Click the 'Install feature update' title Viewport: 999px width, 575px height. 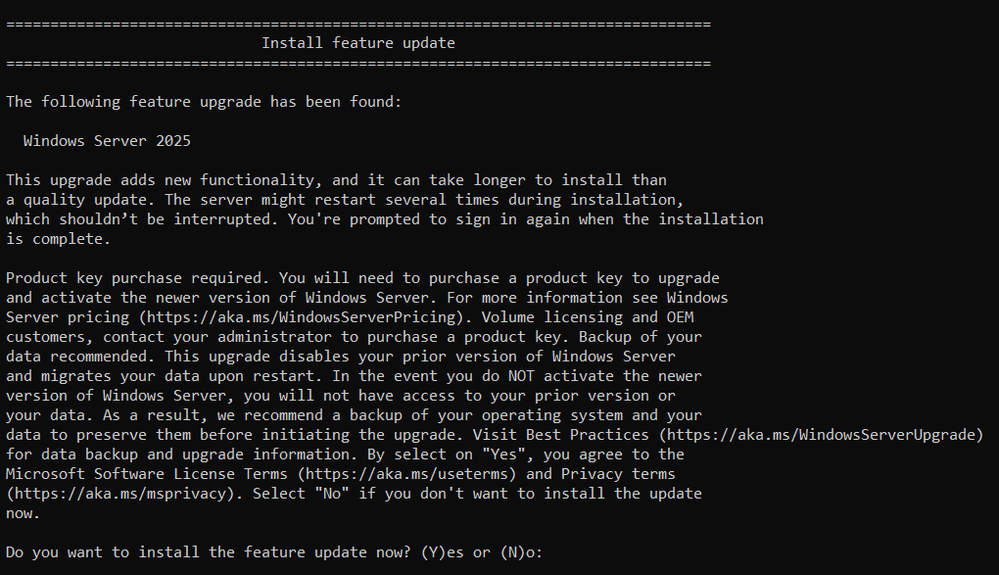tap(358, 43)
